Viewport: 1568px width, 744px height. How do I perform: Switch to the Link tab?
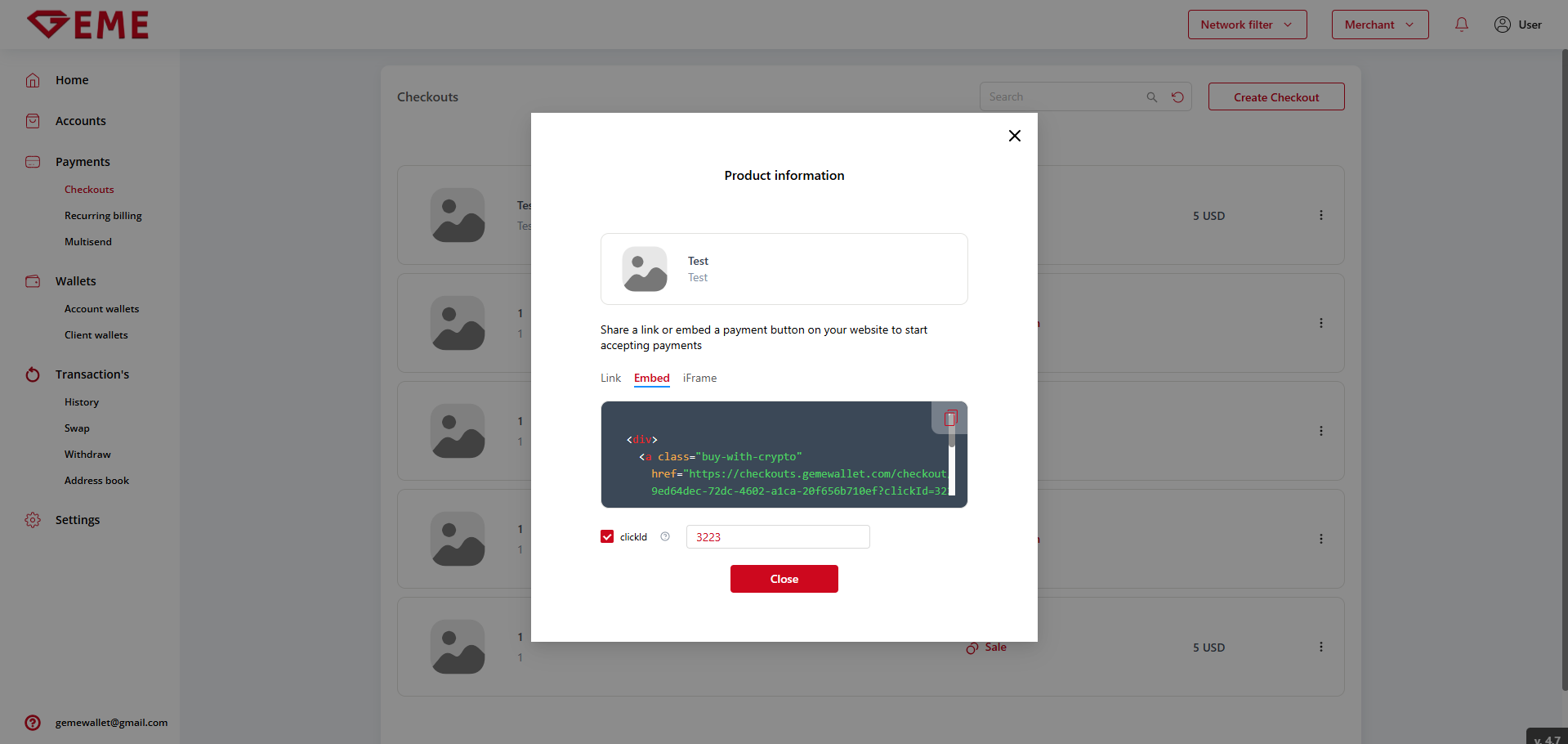[x=610, y=378]
